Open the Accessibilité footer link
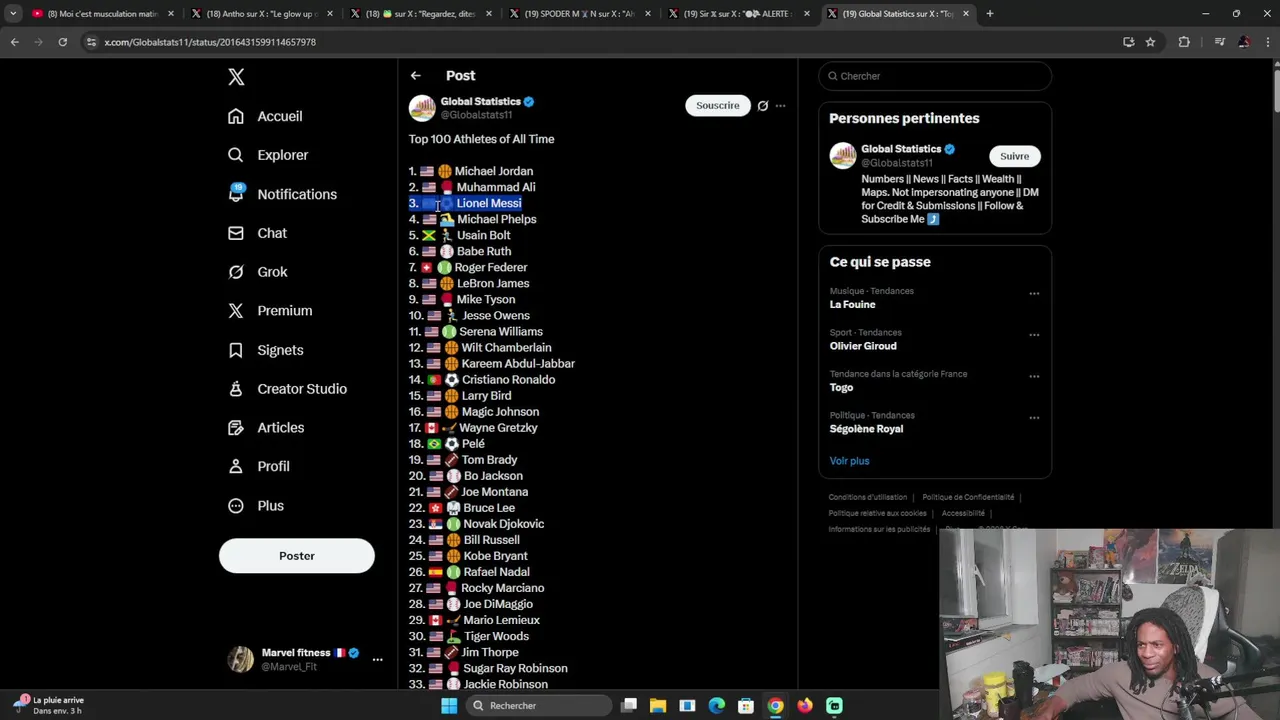Screen dimensions: 1280x720 point(963,513)
